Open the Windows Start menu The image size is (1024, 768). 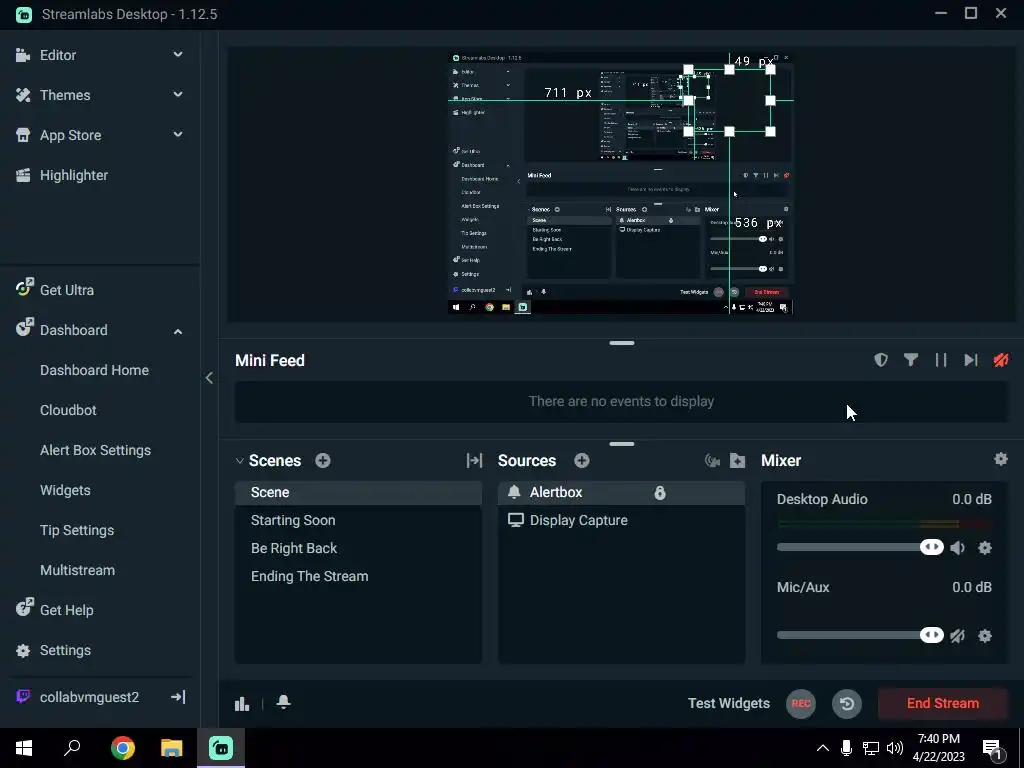(x=24, y=748)
